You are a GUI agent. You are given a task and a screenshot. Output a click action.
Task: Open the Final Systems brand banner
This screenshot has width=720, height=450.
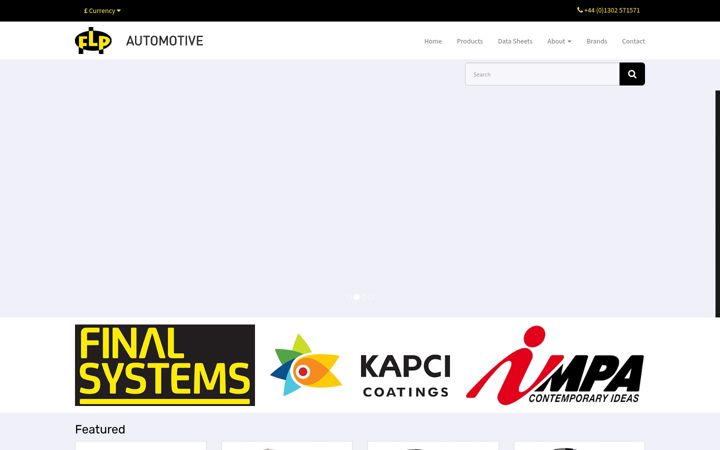(165, 365)
